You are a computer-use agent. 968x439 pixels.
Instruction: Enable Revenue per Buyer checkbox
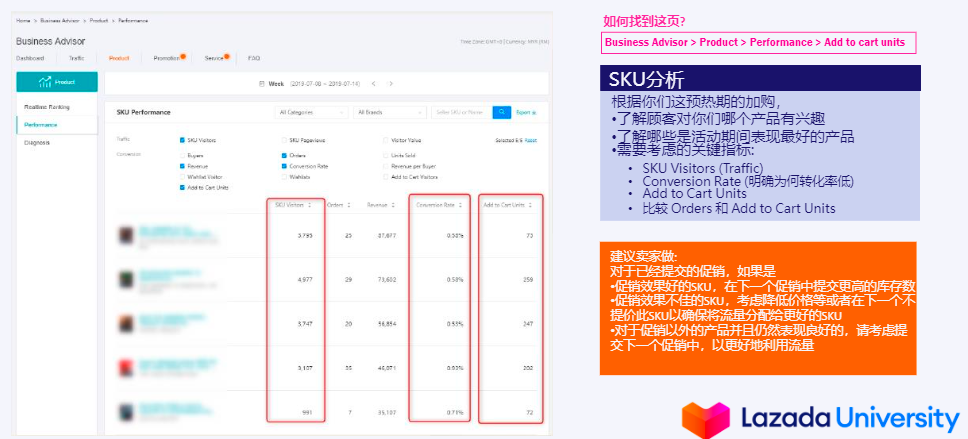point(386,166)
